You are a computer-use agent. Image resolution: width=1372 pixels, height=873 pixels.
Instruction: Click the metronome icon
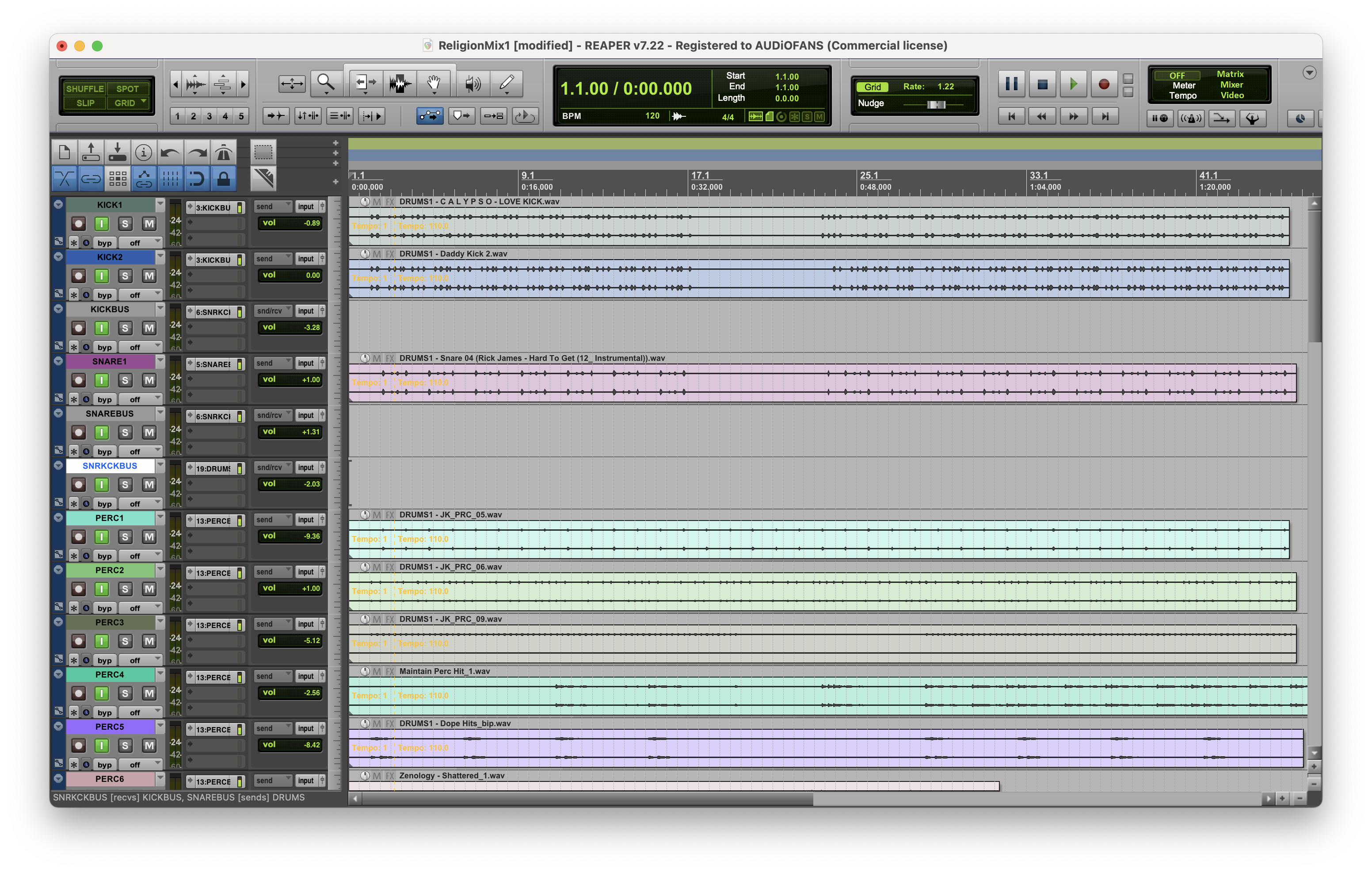click(224, 152)
